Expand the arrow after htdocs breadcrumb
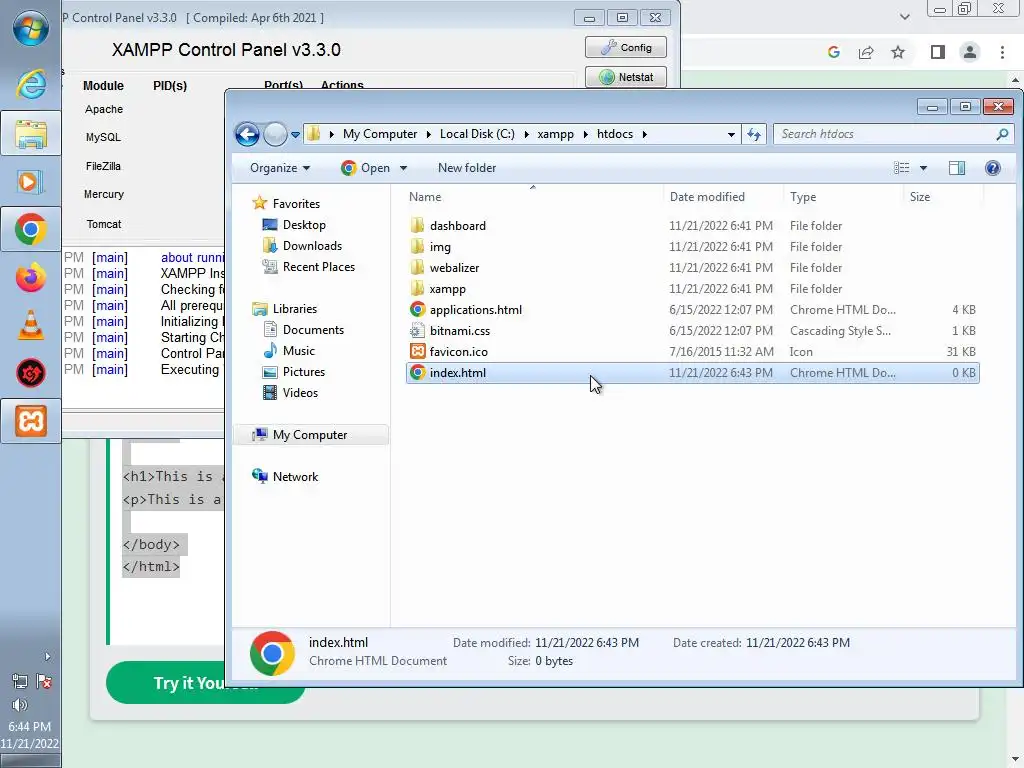This screenshot has width=1024, height=768. (645, 135)
